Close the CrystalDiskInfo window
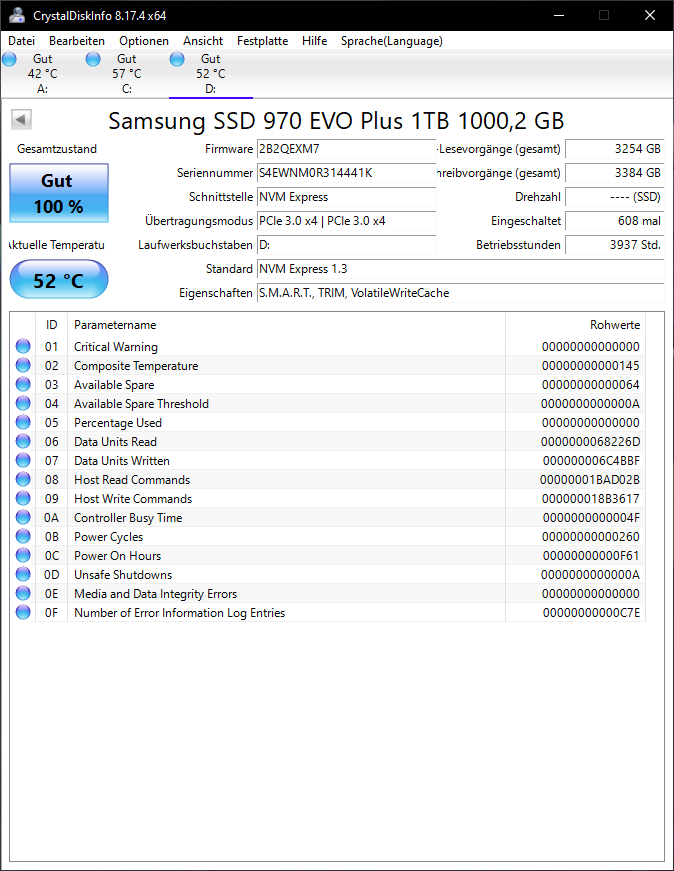Screen dimensions: 674x871 [650, 16]
